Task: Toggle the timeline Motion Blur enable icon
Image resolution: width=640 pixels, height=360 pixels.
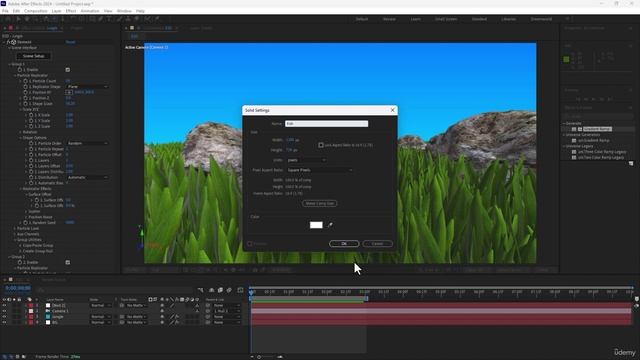Action: point(229,290)
